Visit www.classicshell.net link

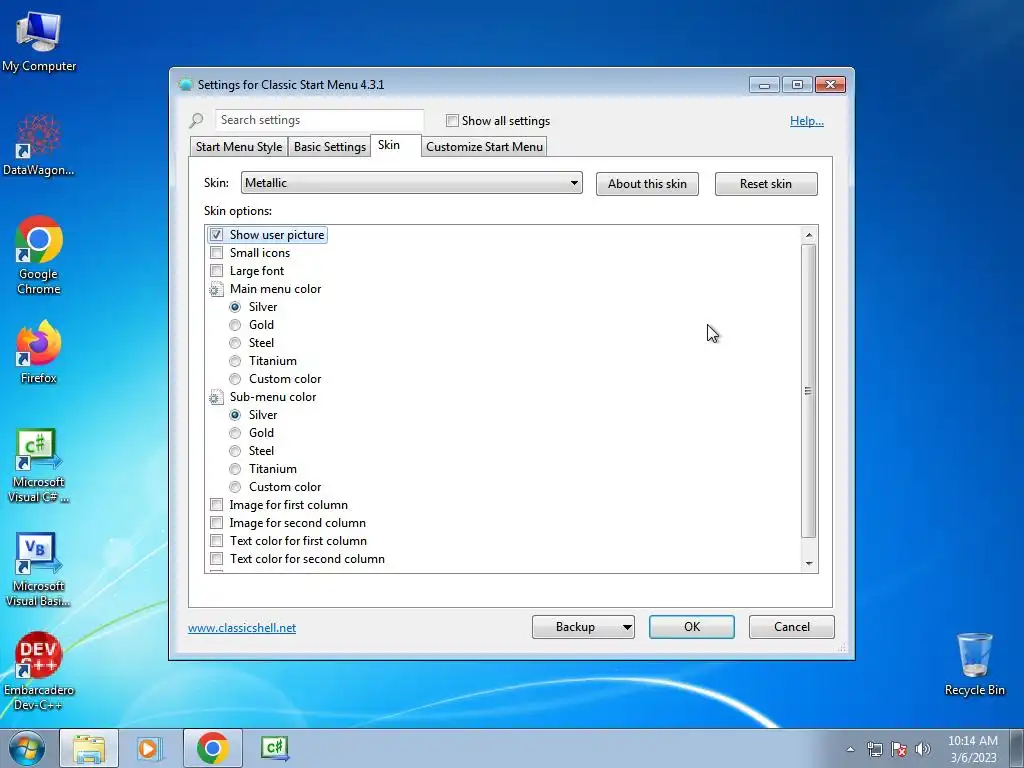(242, 628)
